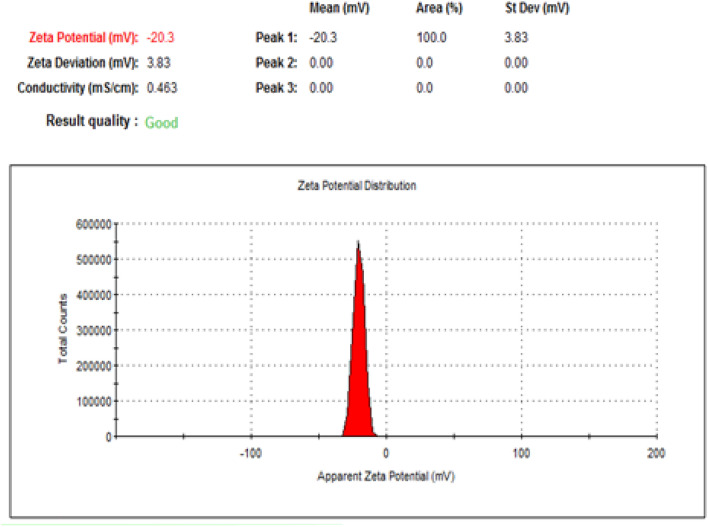Click the -100 tick on the x-axis
This screenshot has height=527, width=708.
pyautogui.click(x=250, y=453)
